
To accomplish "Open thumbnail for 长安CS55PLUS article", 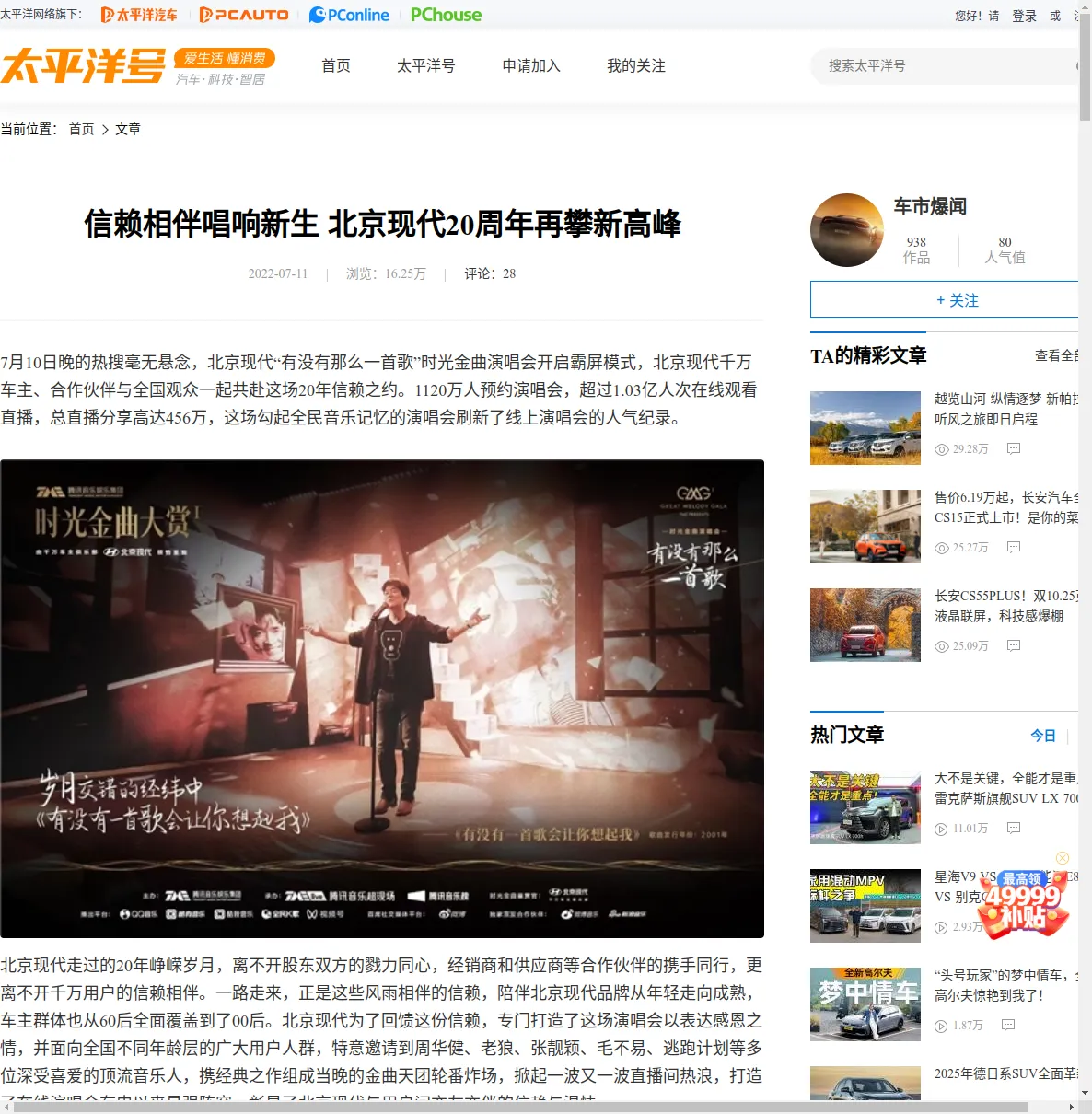I will click(865, 625).
